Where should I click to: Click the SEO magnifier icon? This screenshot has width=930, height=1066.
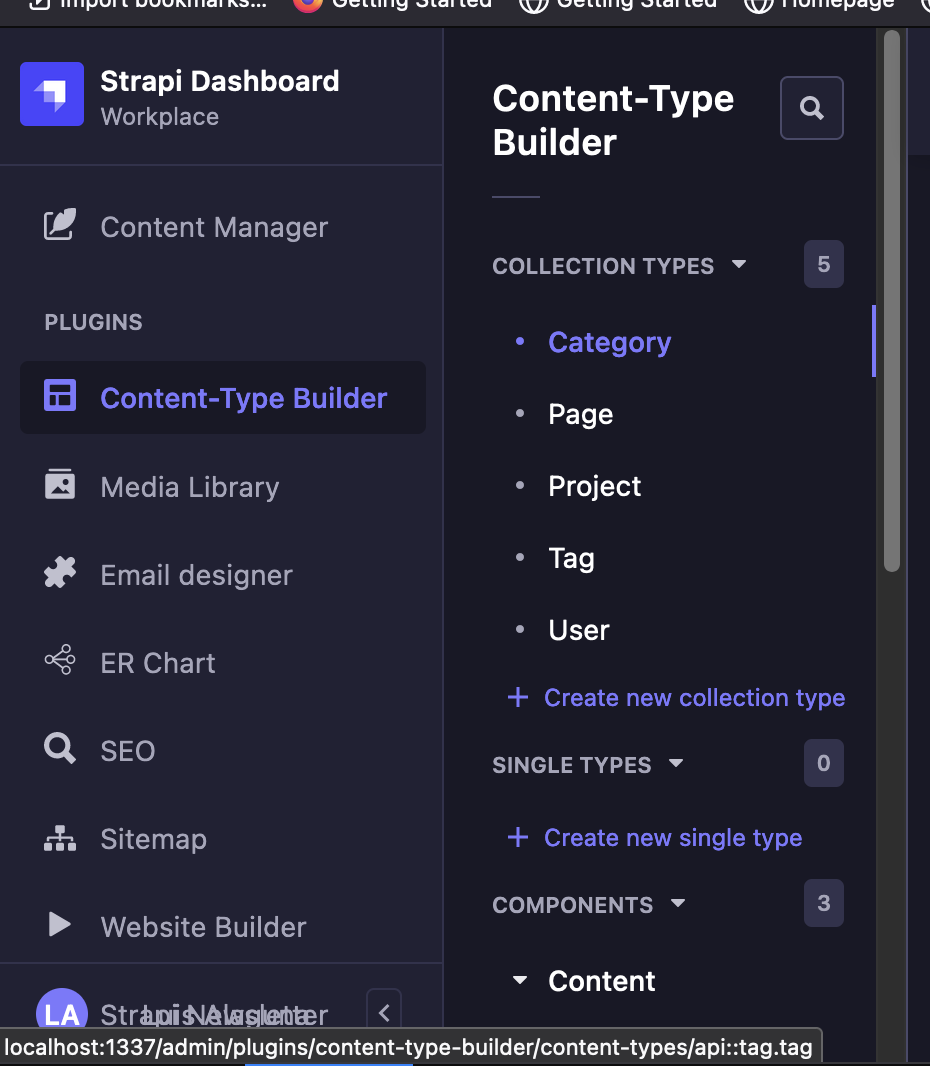60,749
